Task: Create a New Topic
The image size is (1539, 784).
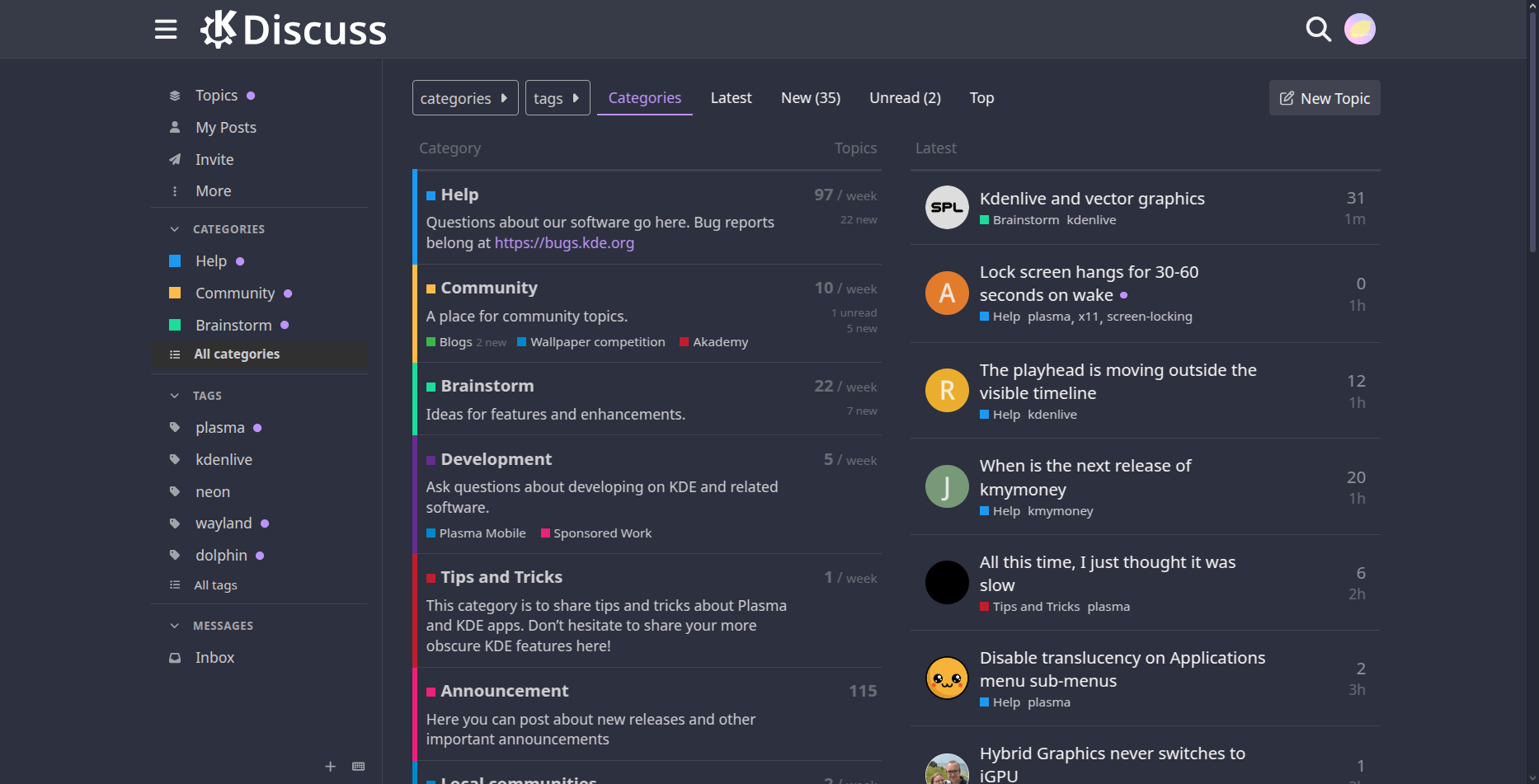Action: click(x=1325, y=98)
